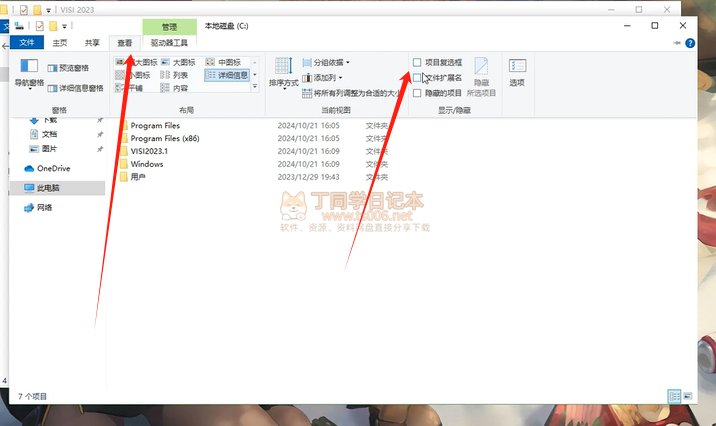
Task: Choose the 内容 layout
Action: click(174, 88)
